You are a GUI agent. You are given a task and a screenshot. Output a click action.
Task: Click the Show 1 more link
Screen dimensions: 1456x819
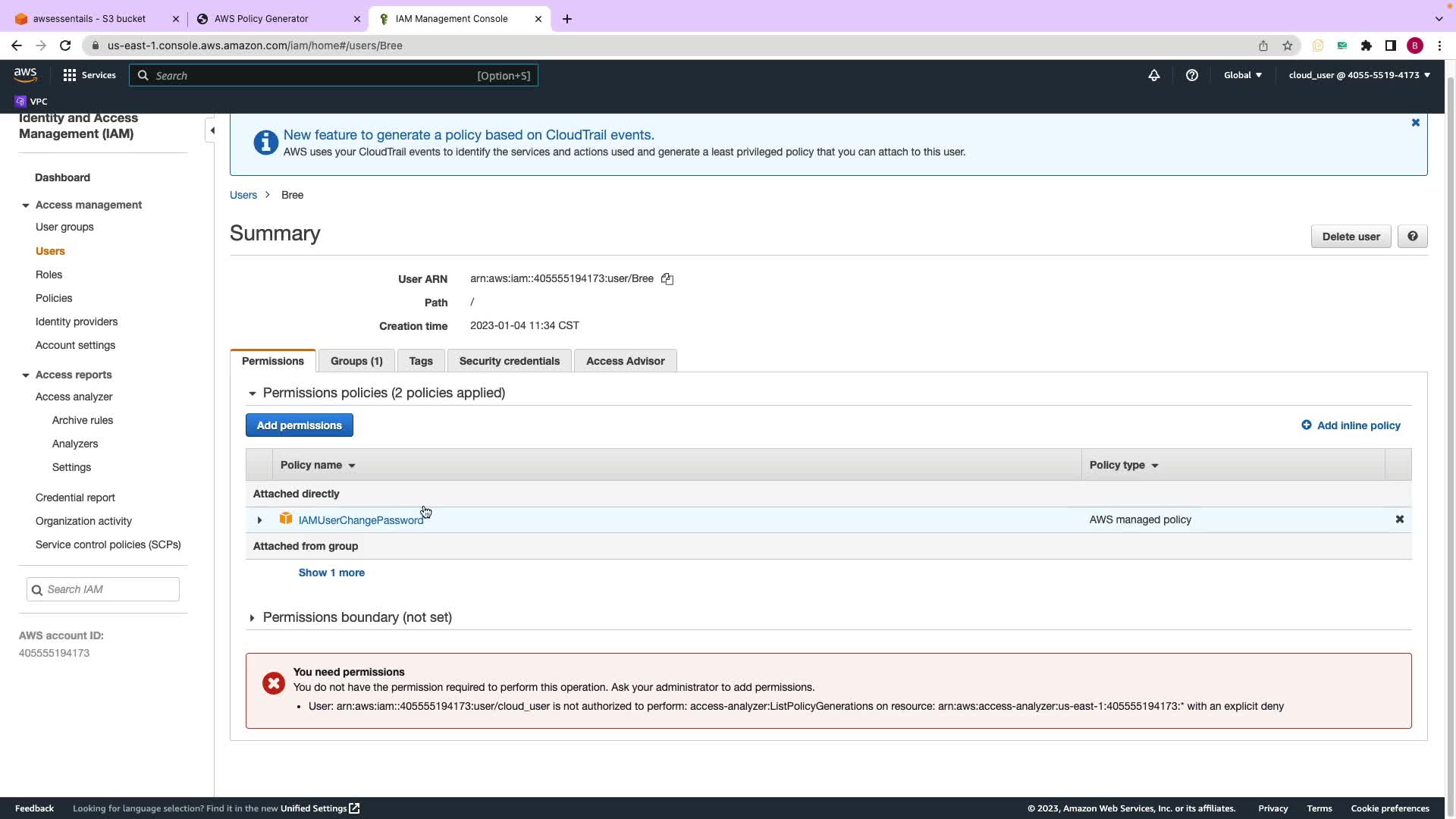pos(331,573)
